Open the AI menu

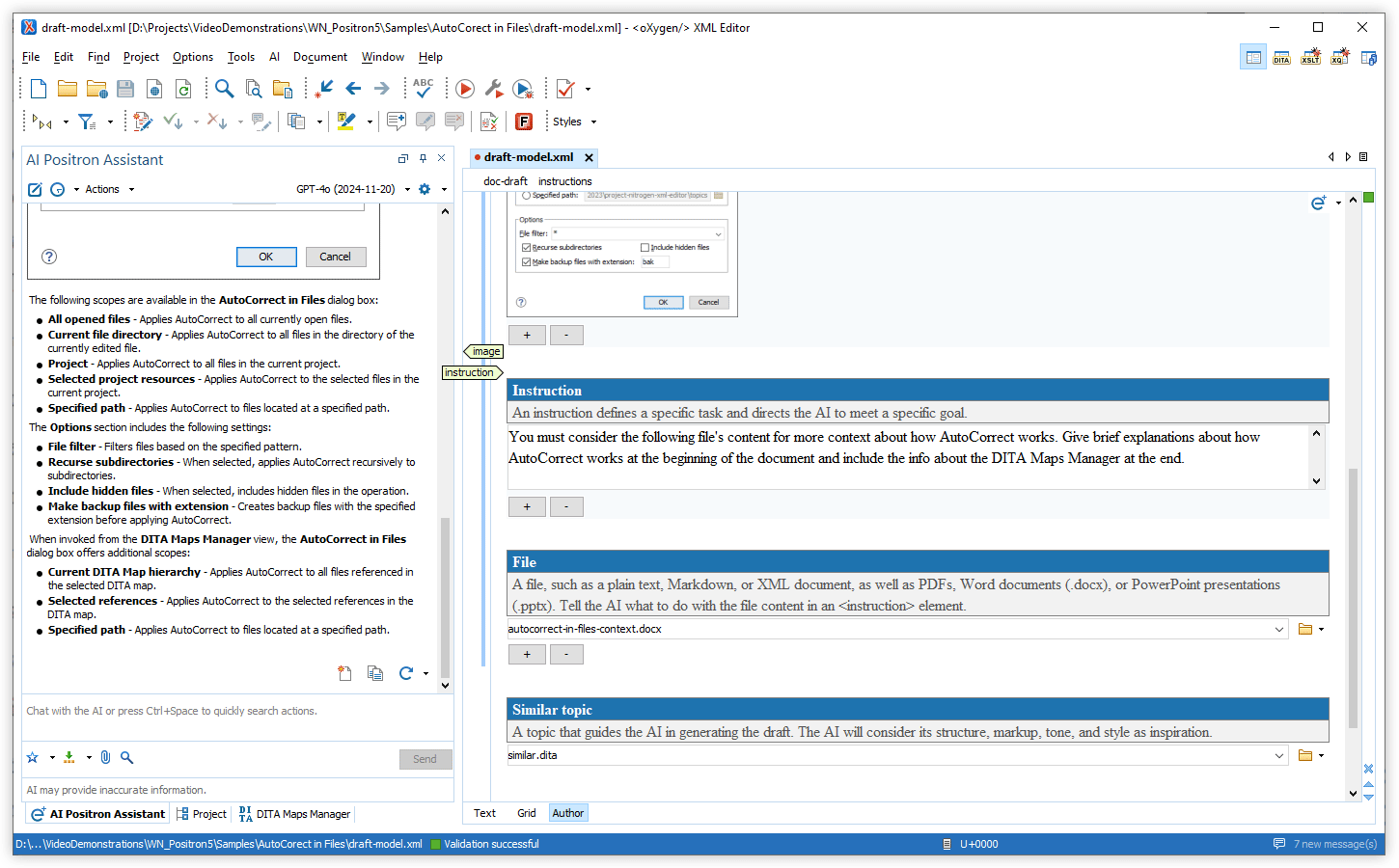tap(274, 57)
